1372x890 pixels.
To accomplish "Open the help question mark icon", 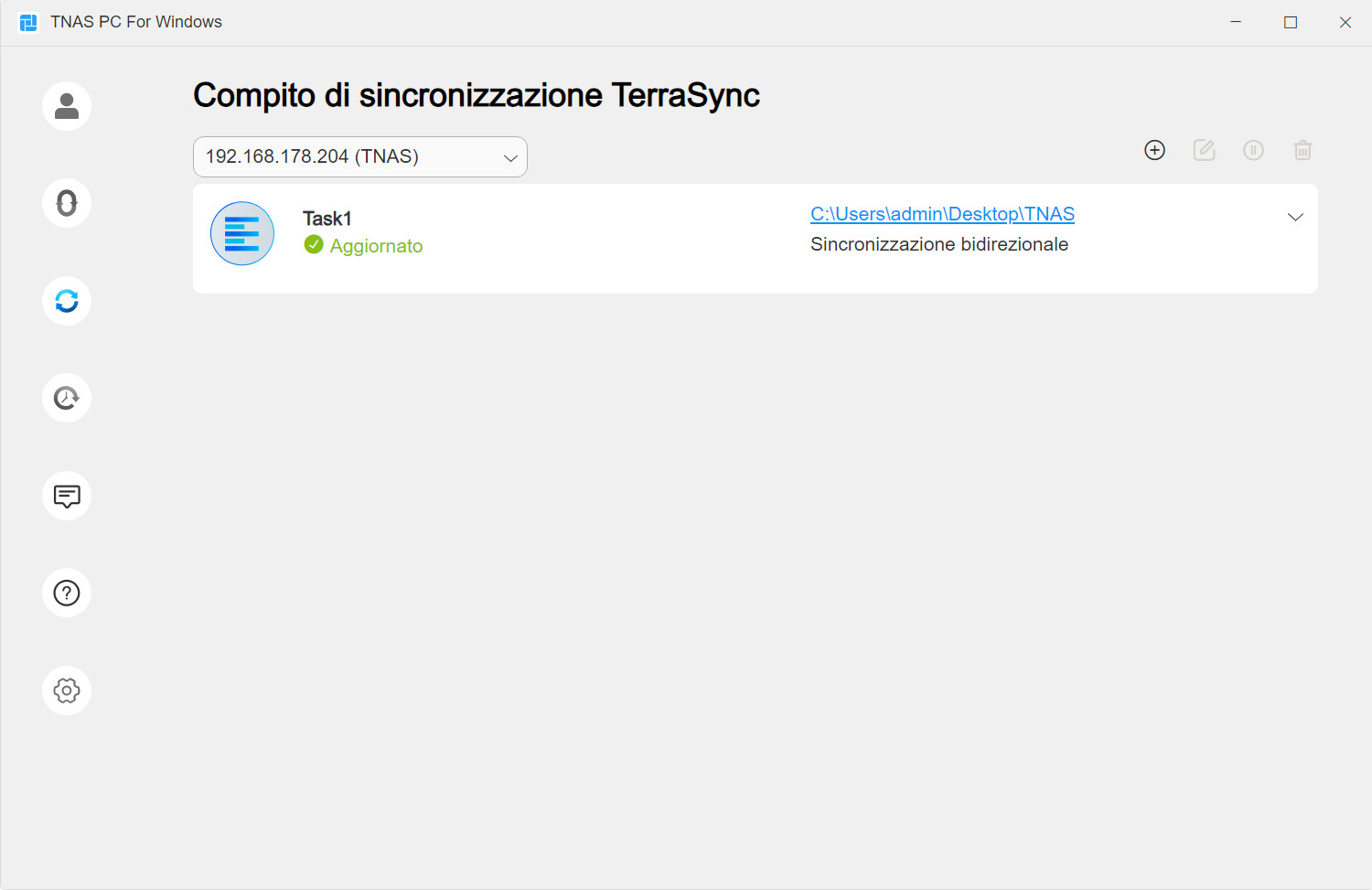I will coord(67,593).
